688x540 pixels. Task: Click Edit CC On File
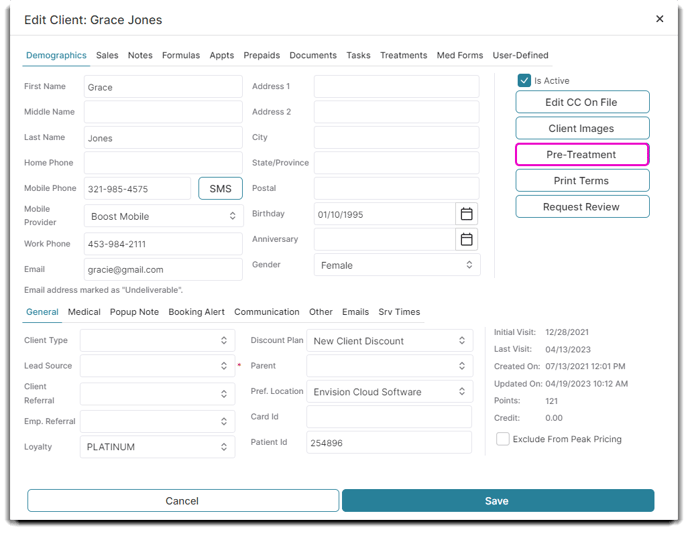click(582, 102)
